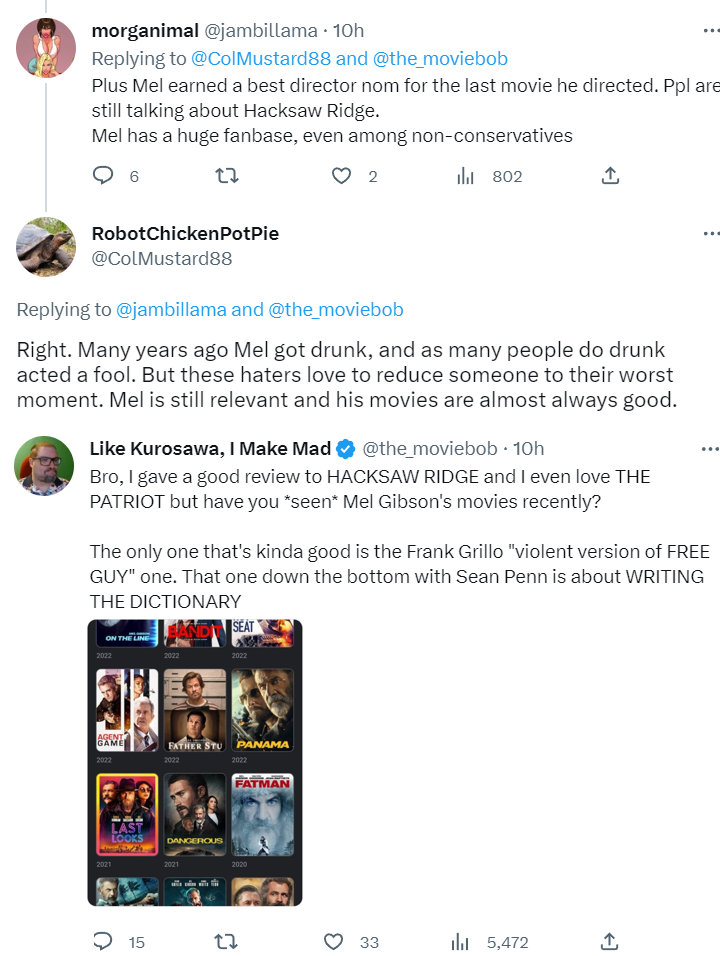The image size is (720, 956).
Task: Like morganimal's tweet
Action: [342, 176]
